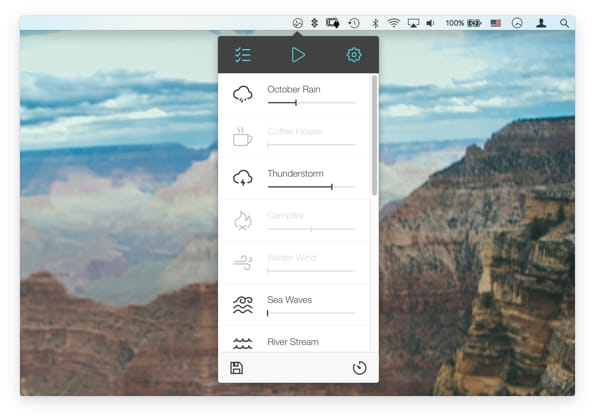
Task: Open Spotlight search in menu bar
Action: pyautogui.click(x=564, y=23)
